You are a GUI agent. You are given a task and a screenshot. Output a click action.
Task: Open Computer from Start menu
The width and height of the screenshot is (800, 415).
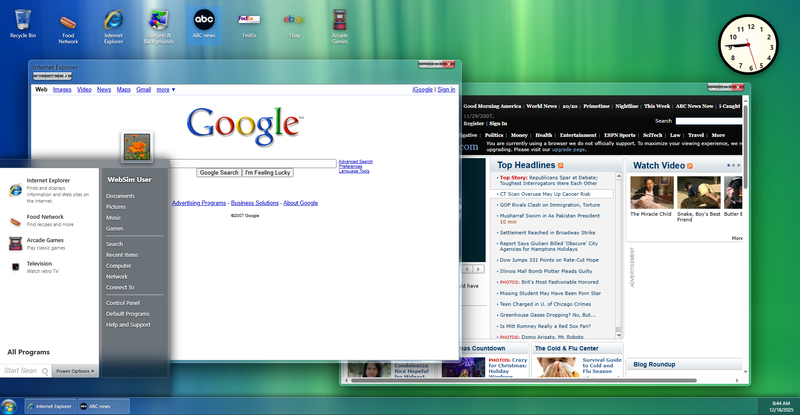pos(118,265)
